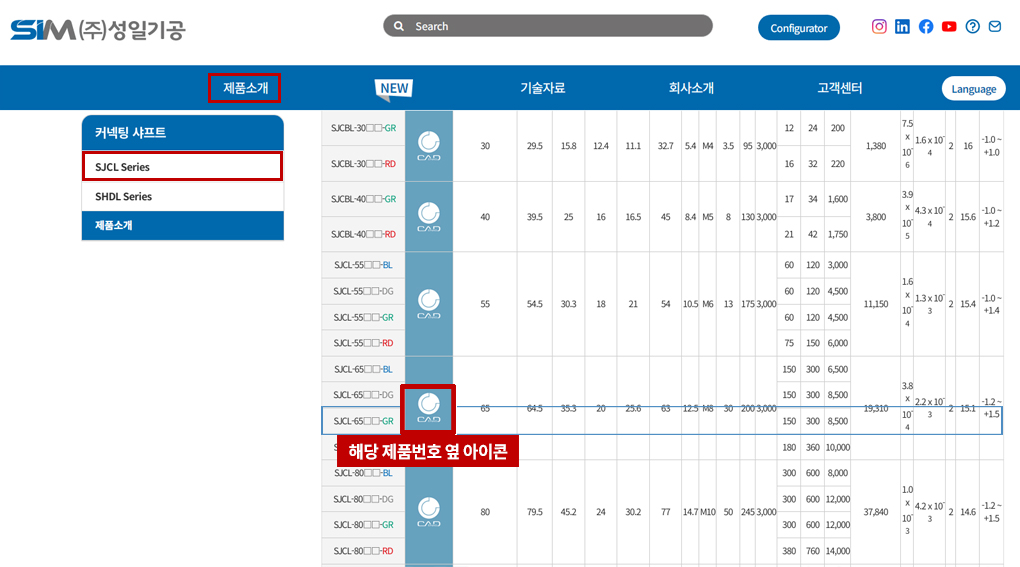Click the Language button
Screen dimensions: 1020x567
coord(973,89)
